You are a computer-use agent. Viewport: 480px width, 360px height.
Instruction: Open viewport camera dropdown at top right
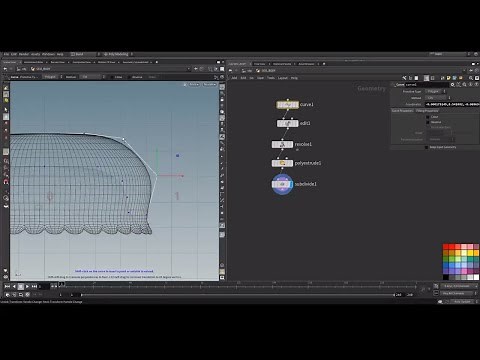pyautogui.click(x=210, y=85)
